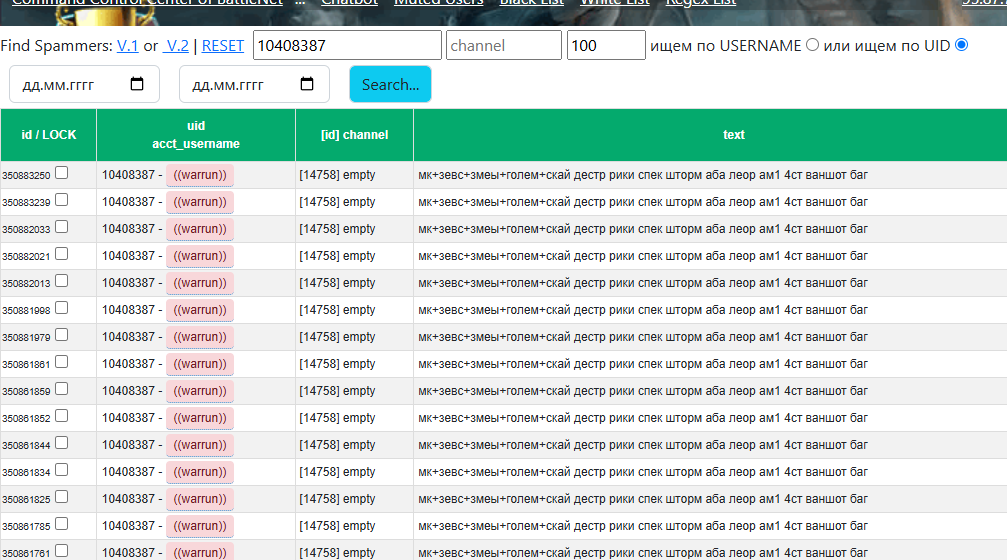Click id number 350882033
Screen dimensions: 1007x560
(x=26, y=229)
